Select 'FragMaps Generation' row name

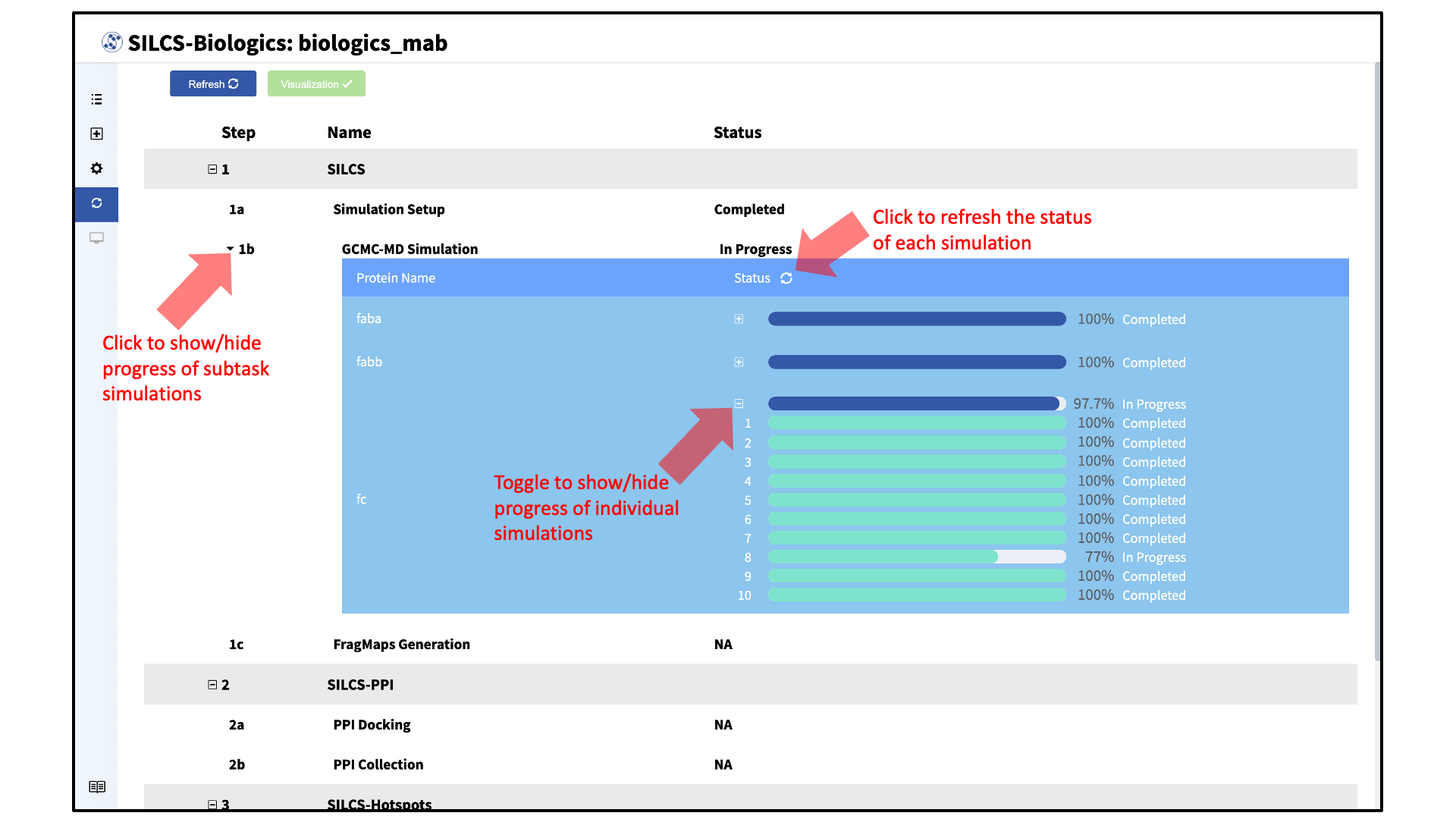401,644
